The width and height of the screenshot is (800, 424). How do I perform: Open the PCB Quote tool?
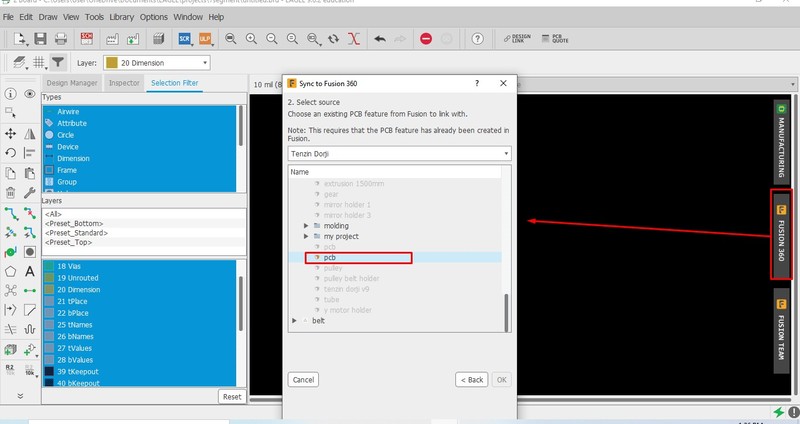(555, 39)
